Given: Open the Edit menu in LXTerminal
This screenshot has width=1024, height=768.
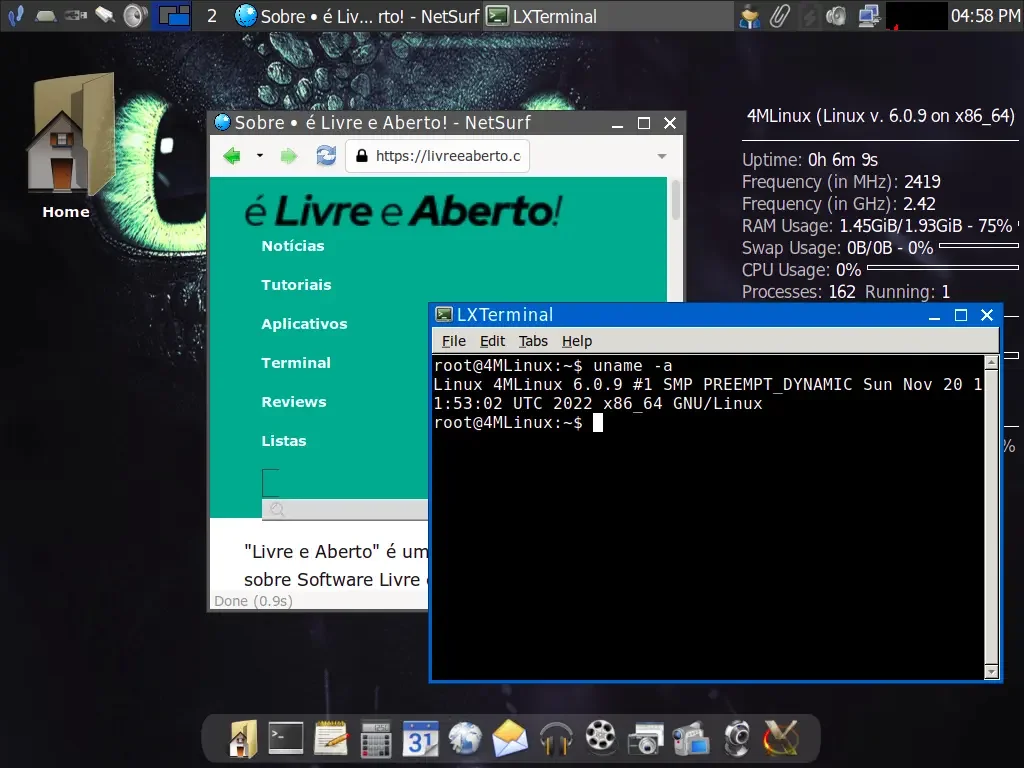Looking at the screenshot, I should coord(492,341).
